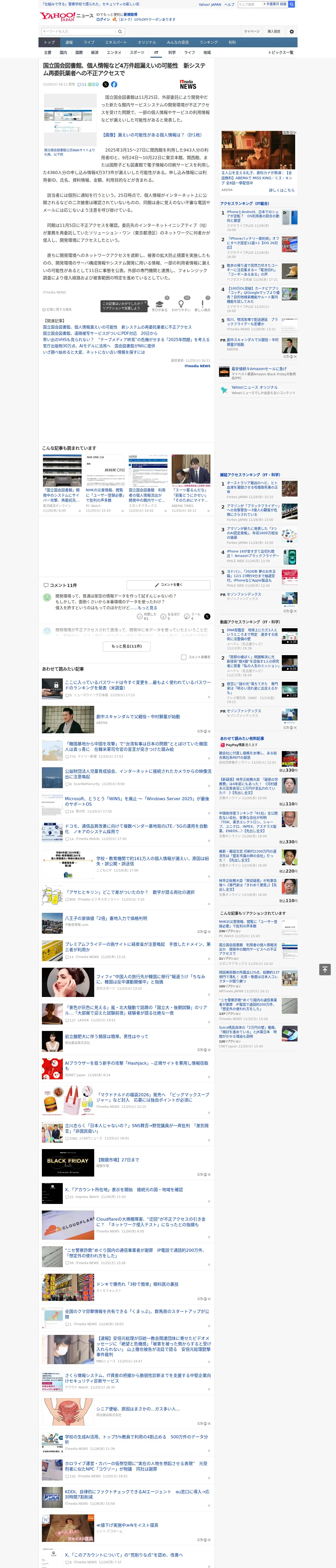The height and width of the screenshot is (1568, 336).
Task: Click the article comment count bubble icon
Action: pos(82,85)
